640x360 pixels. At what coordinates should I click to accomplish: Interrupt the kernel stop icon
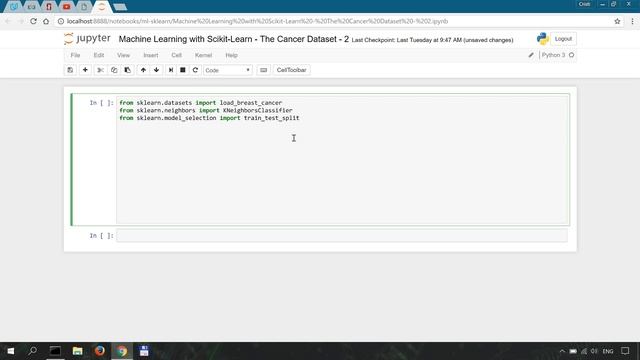(183, 70)
